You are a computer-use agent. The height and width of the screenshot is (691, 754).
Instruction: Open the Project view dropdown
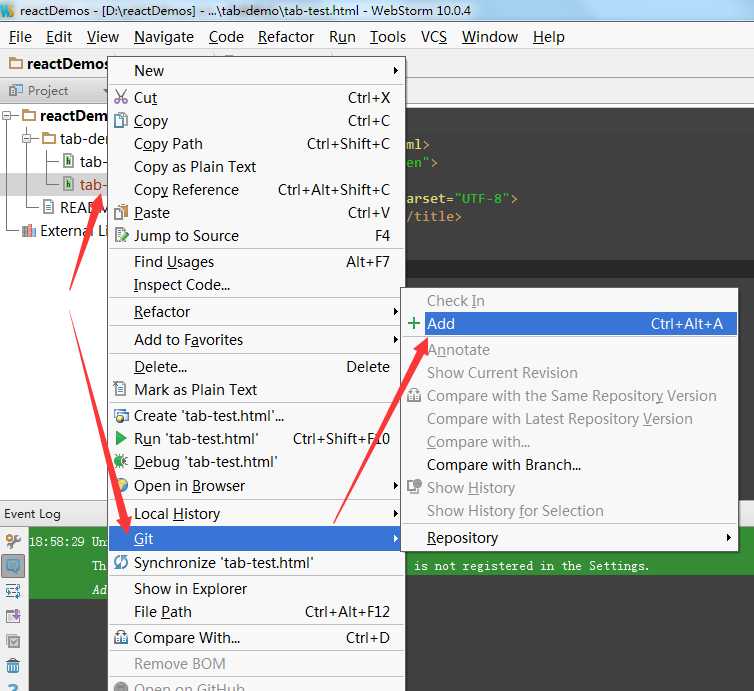pyautogui.click(x=105, y=90)
